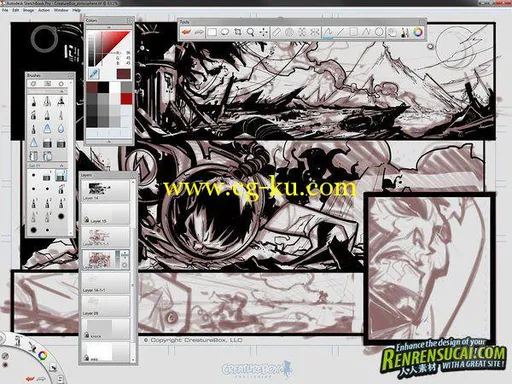This screenshot has width=512, height=384.
Task: Open the Help menu
Action: tap(76, 10)
